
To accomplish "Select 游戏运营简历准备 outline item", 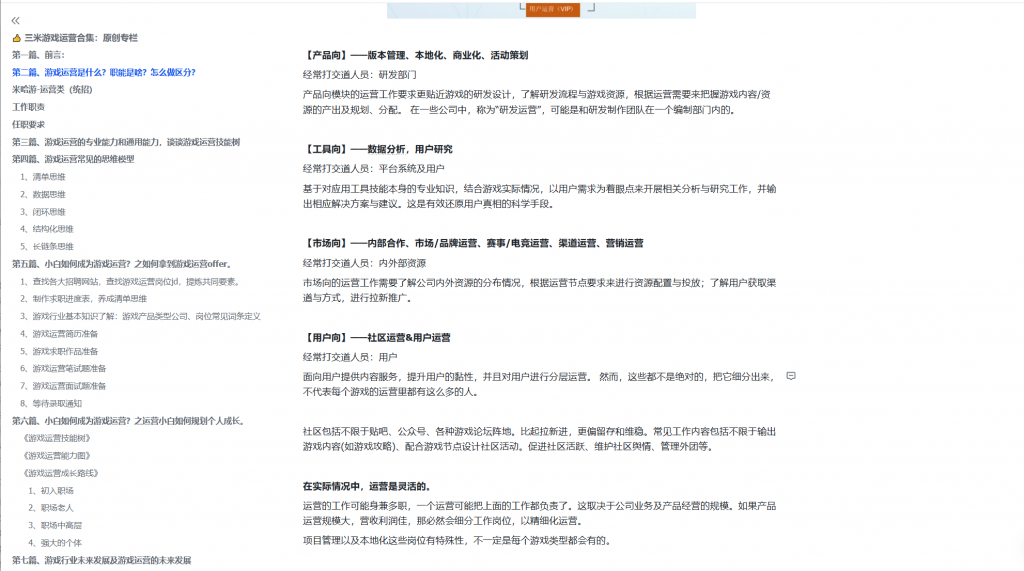I will 65,333.
